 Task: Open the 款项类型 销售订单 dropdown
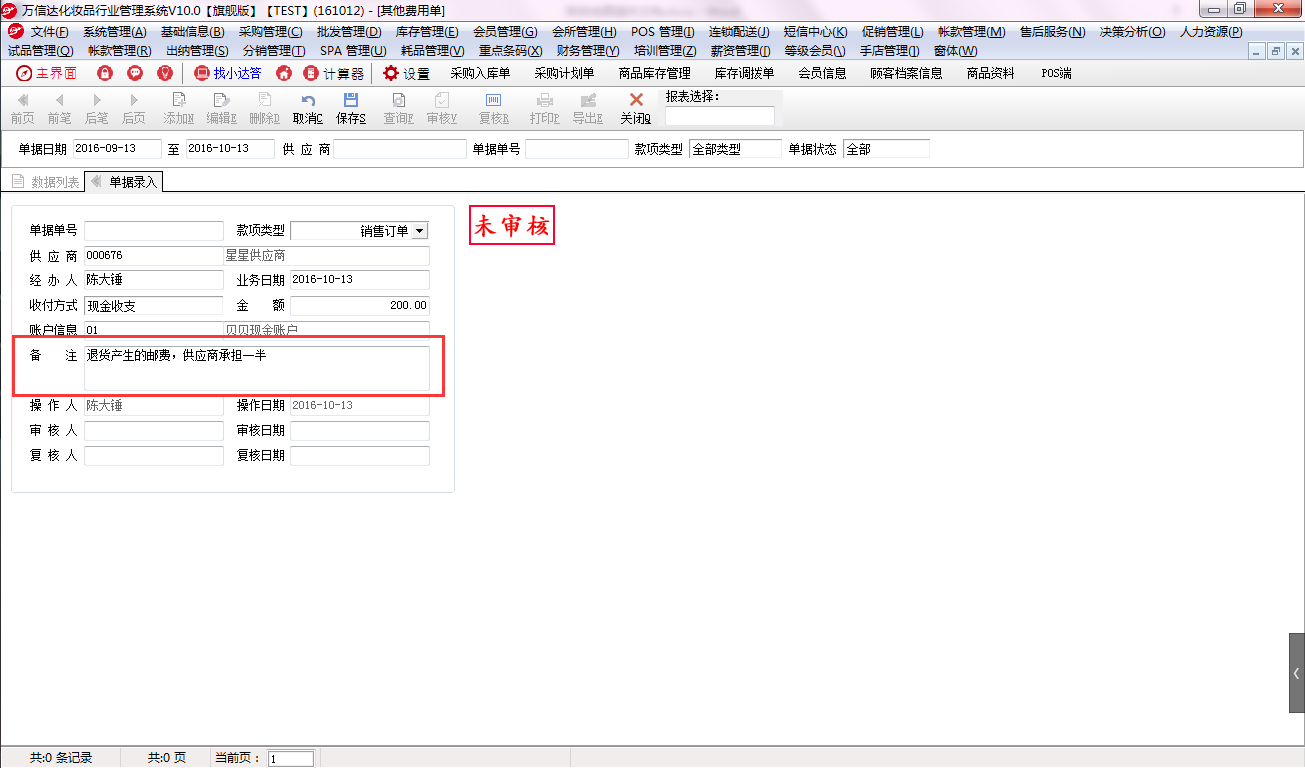(x=419, y=231)
